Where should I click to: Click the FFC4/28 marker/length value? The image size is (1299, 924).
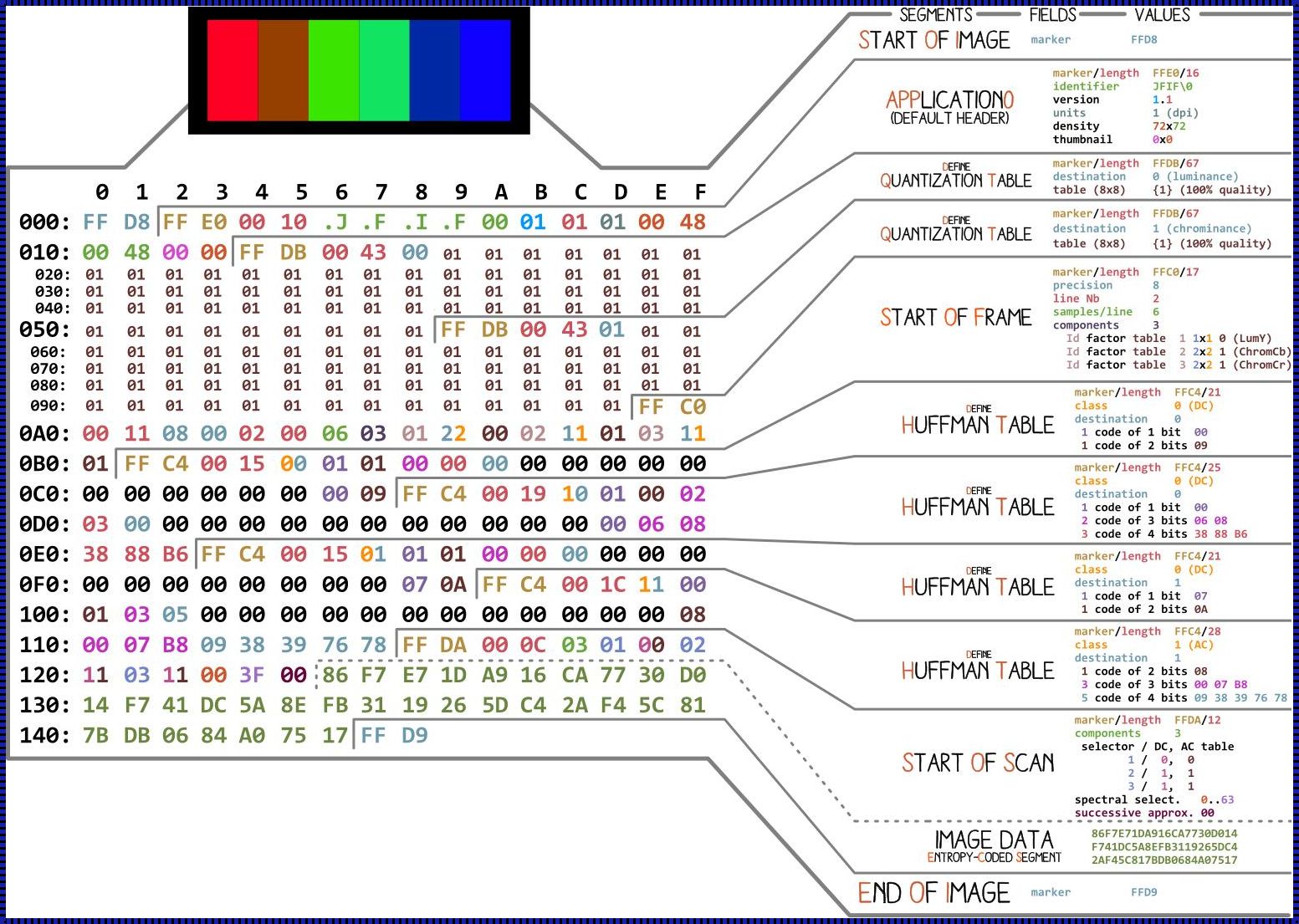pyautogui.click(x=1198, y=631)
